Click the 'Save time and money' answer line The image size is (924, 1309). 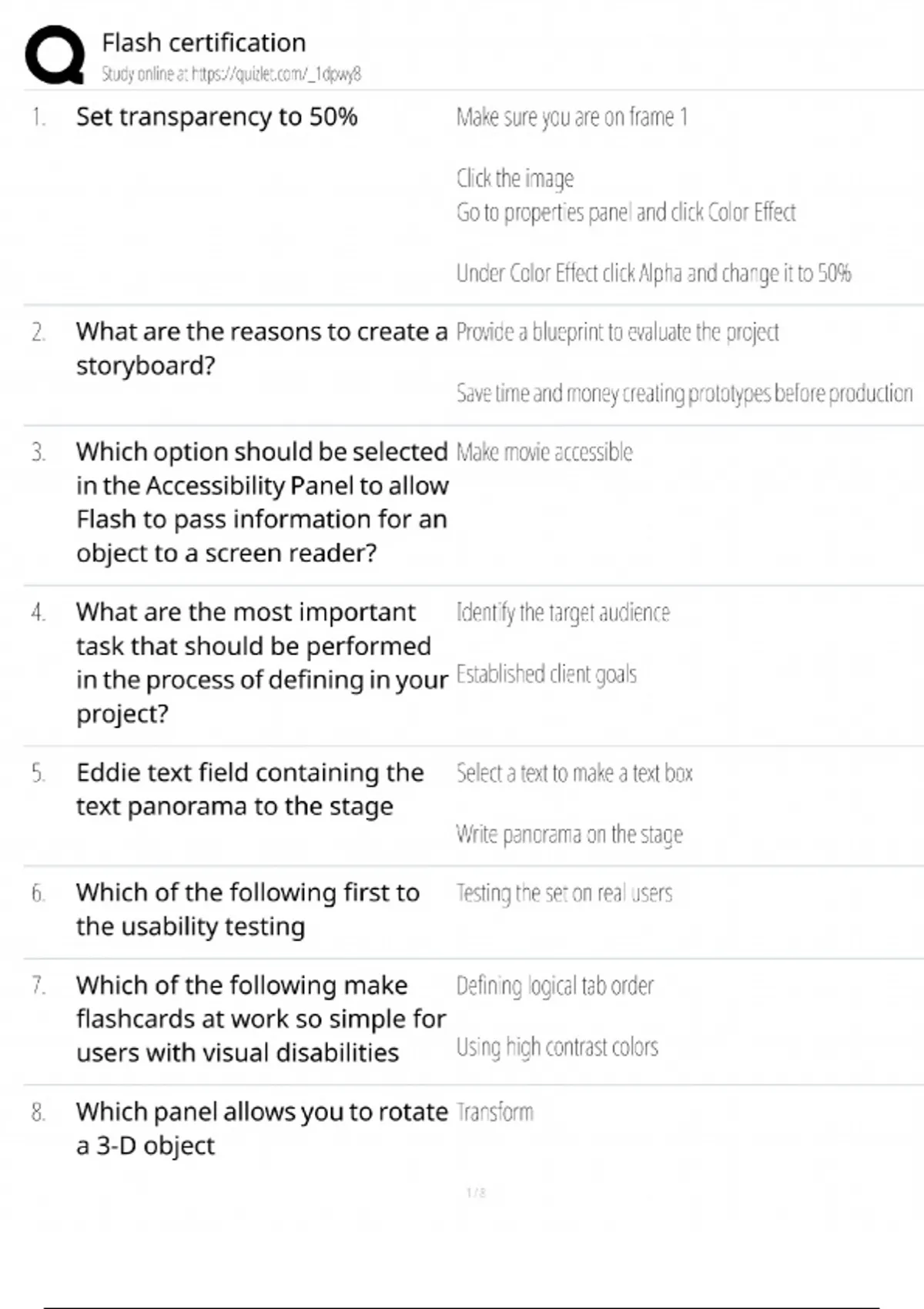pos(684,393)
